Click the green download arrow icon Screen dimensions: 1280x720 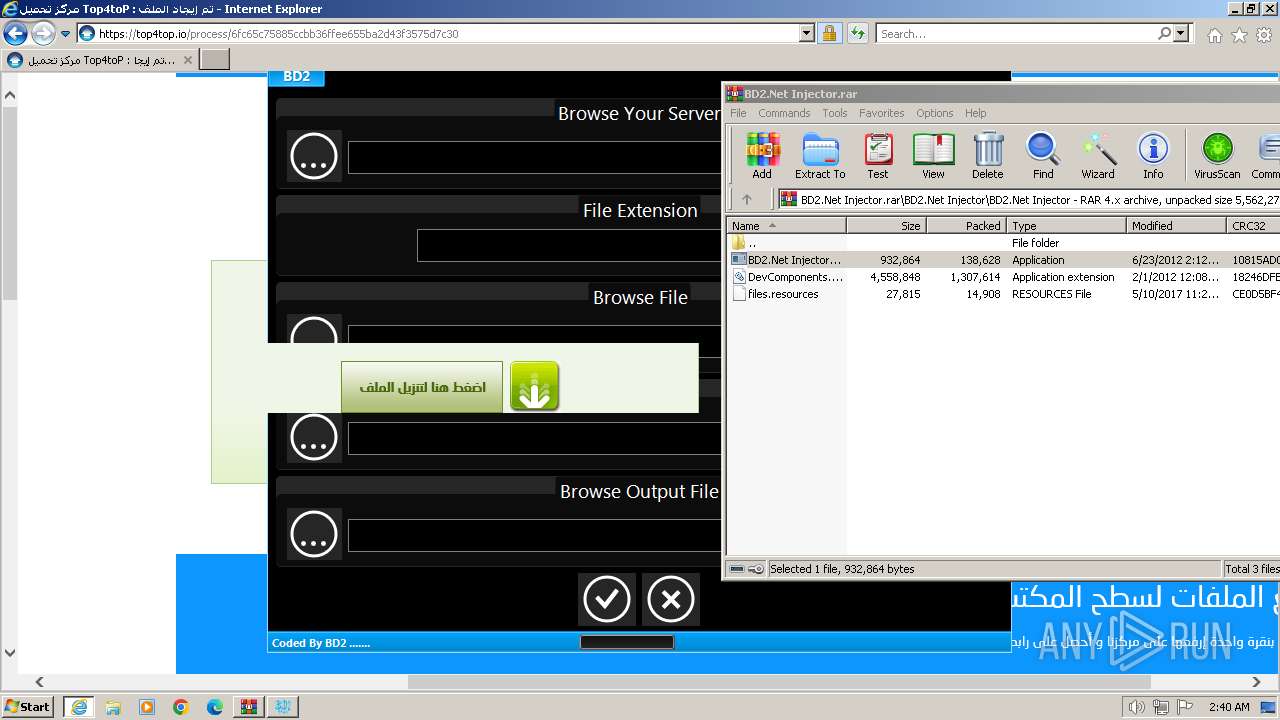[535, 386]
